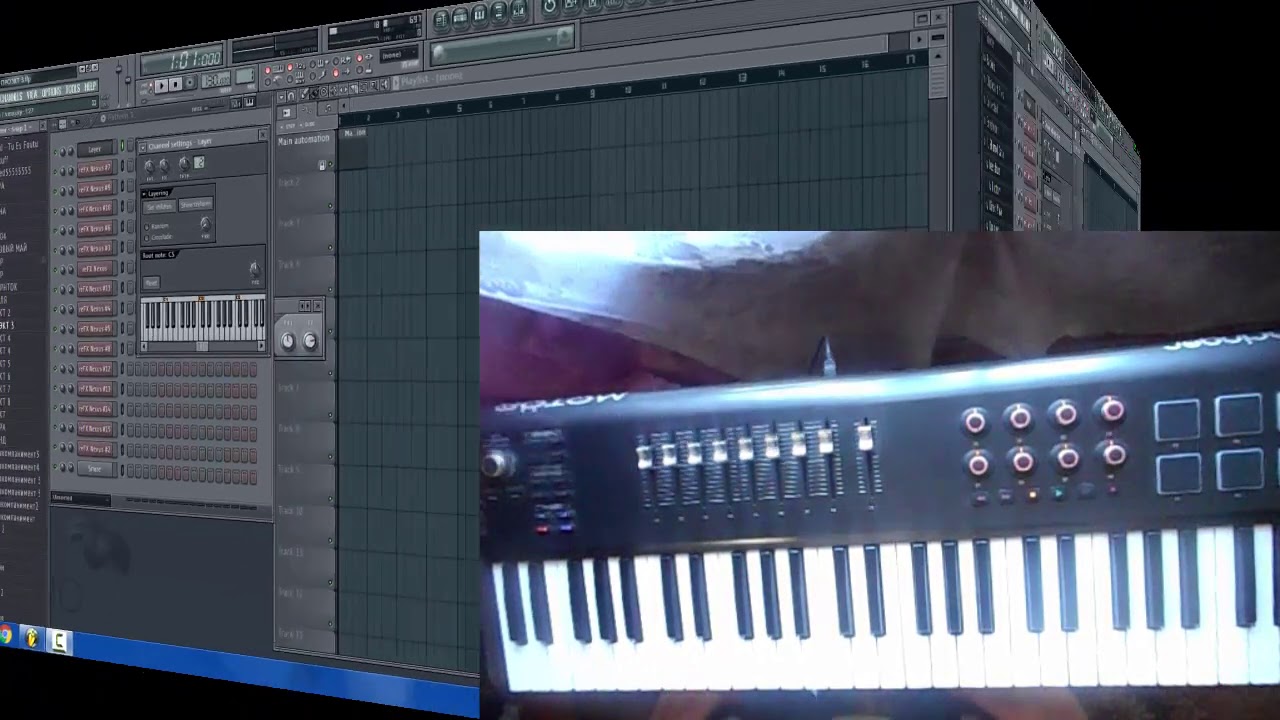Click bar 9 on playlist ruler
This screenshot has width=1280, height=720.
click(592, 94)
